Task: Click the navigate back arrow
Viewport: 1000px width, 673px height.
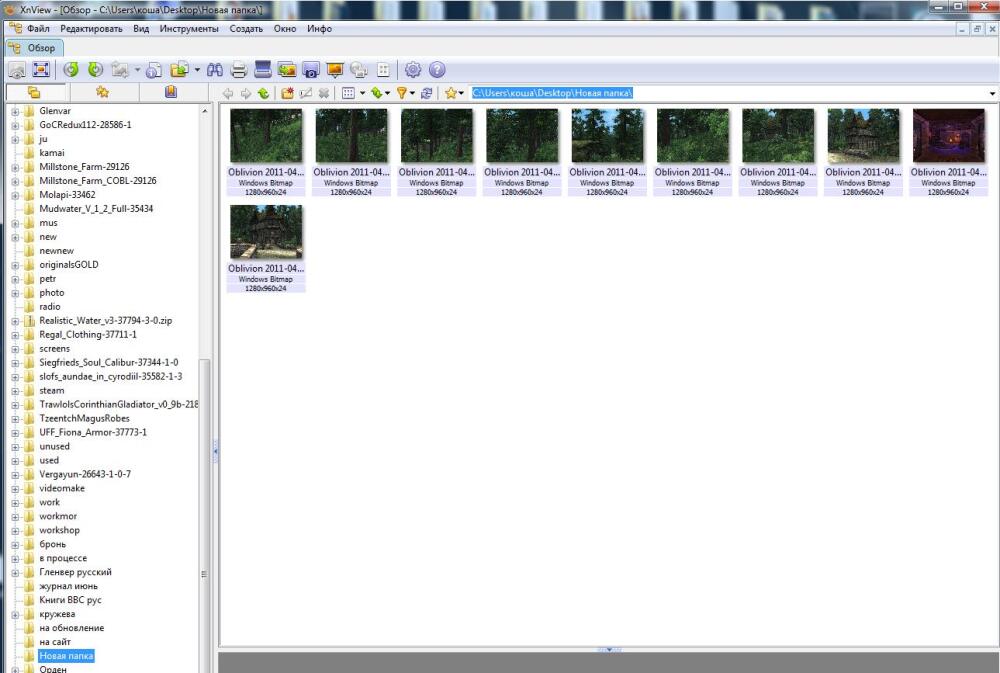Action: click(228, 94)
